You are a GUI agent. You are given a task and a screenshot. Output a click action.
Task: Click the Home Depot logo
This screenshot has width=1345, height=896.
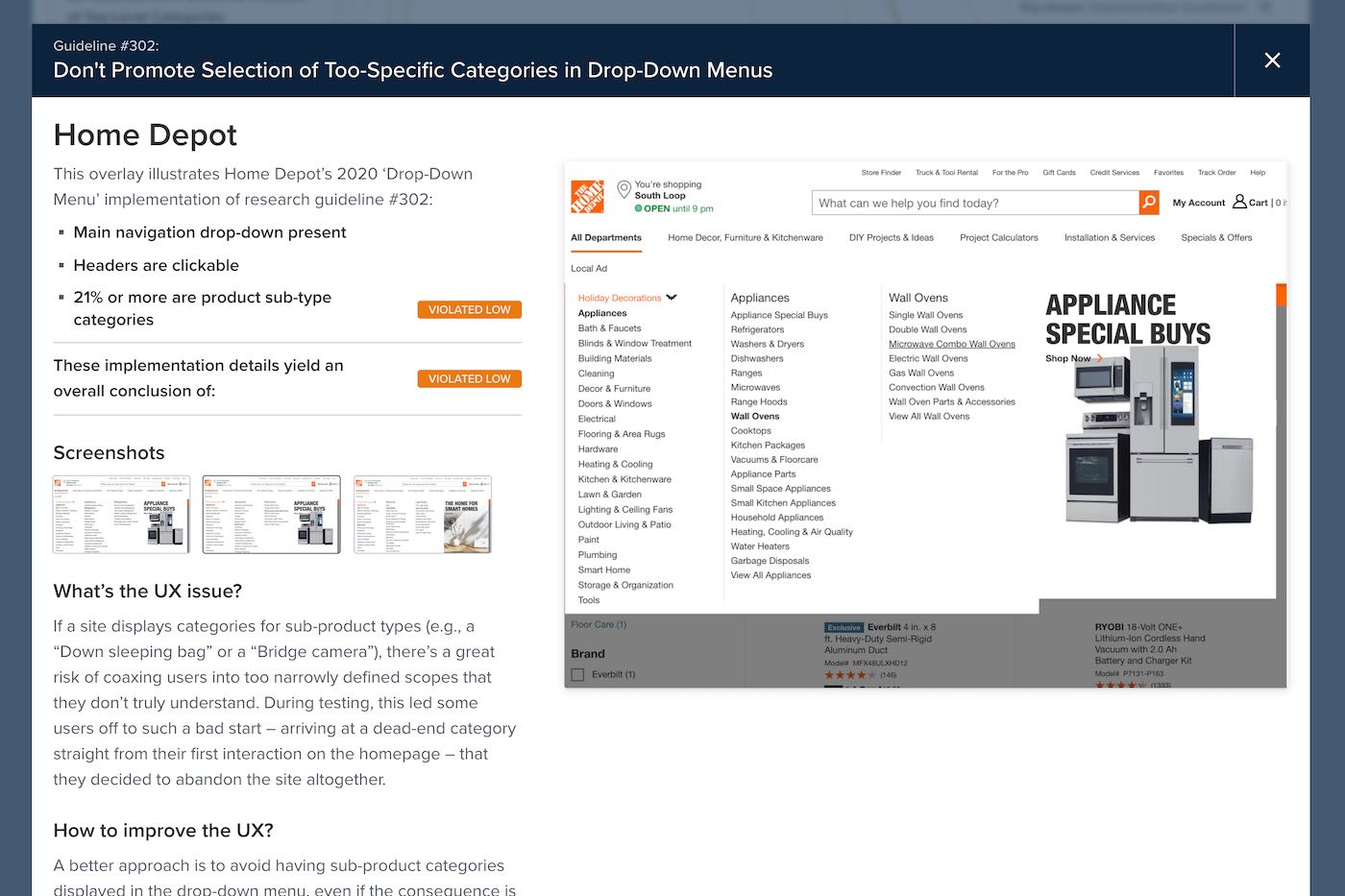pos(587,197)
